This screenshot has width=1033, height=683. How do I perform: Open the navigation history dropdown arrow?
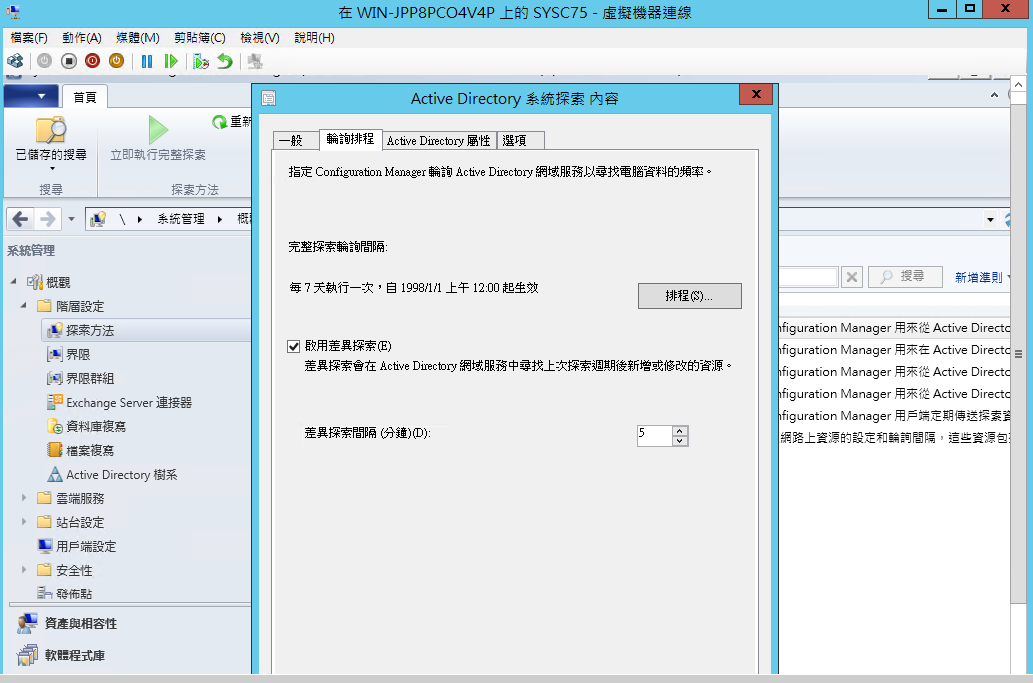[71, 219]
